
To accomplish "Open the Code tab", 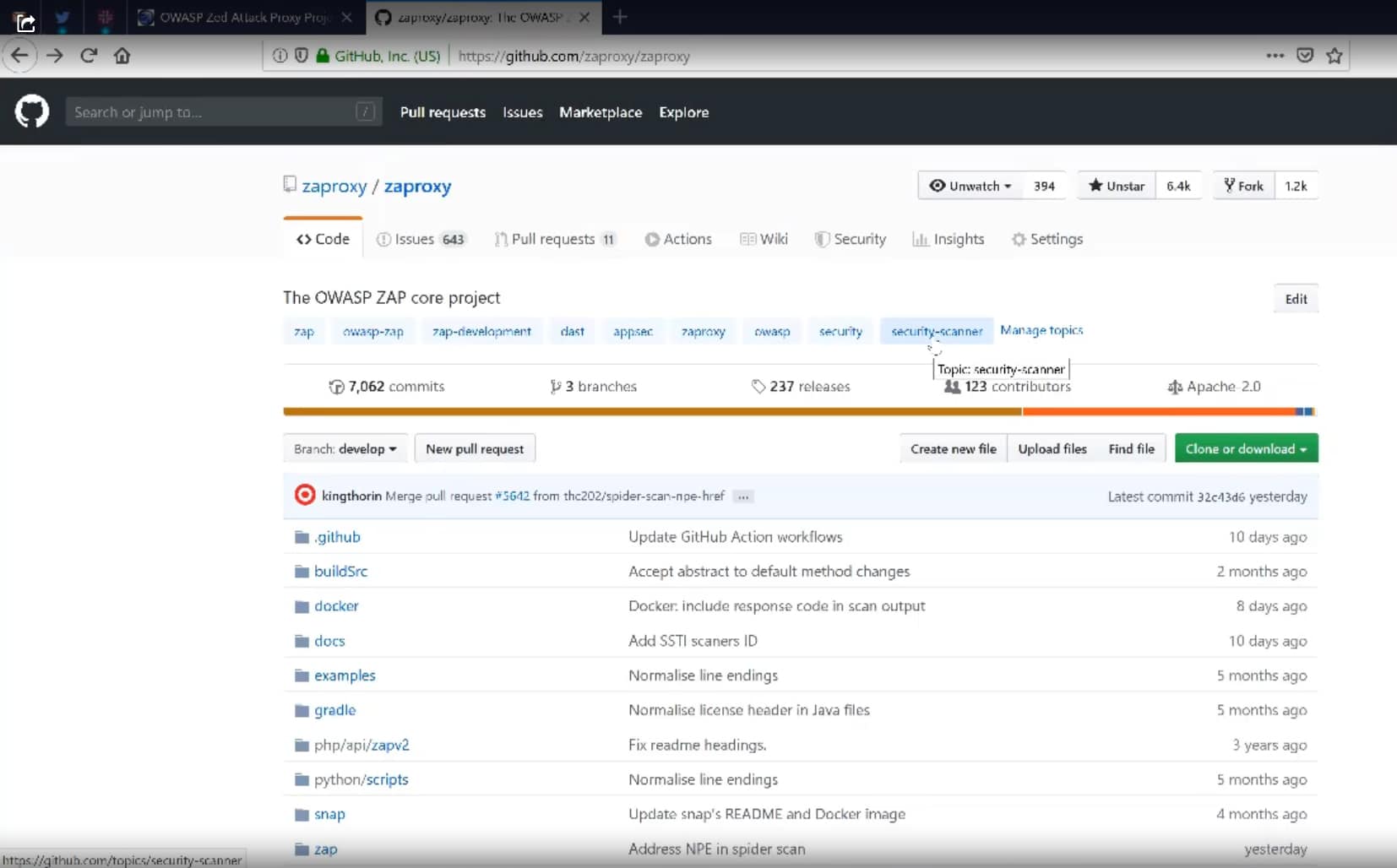I will pos(323,239).
